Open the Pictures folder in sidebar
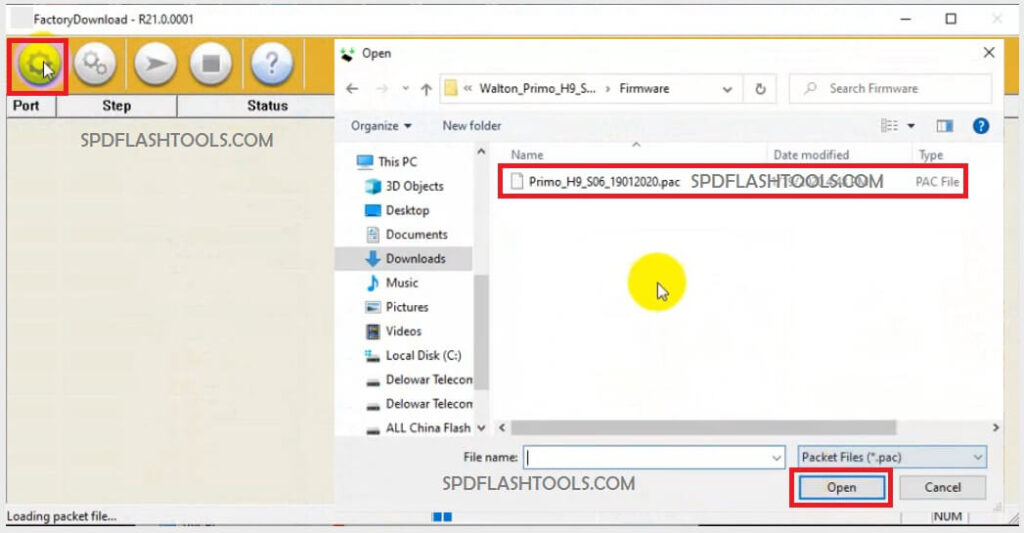Image resolution: width=1024 pixels, height=533 pixels. tap(397, 307)
